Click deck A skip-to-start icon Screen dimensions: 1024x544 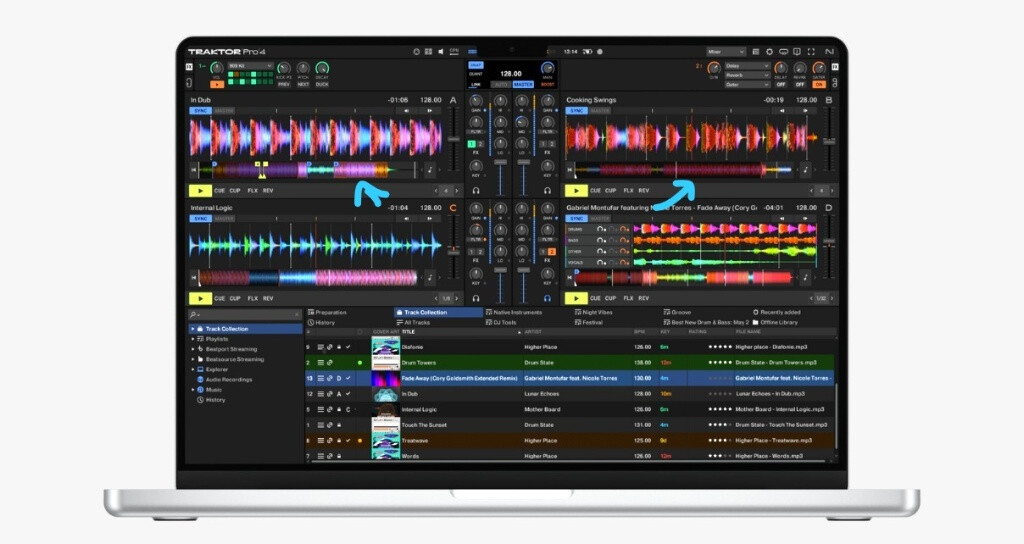click(193, 170)
